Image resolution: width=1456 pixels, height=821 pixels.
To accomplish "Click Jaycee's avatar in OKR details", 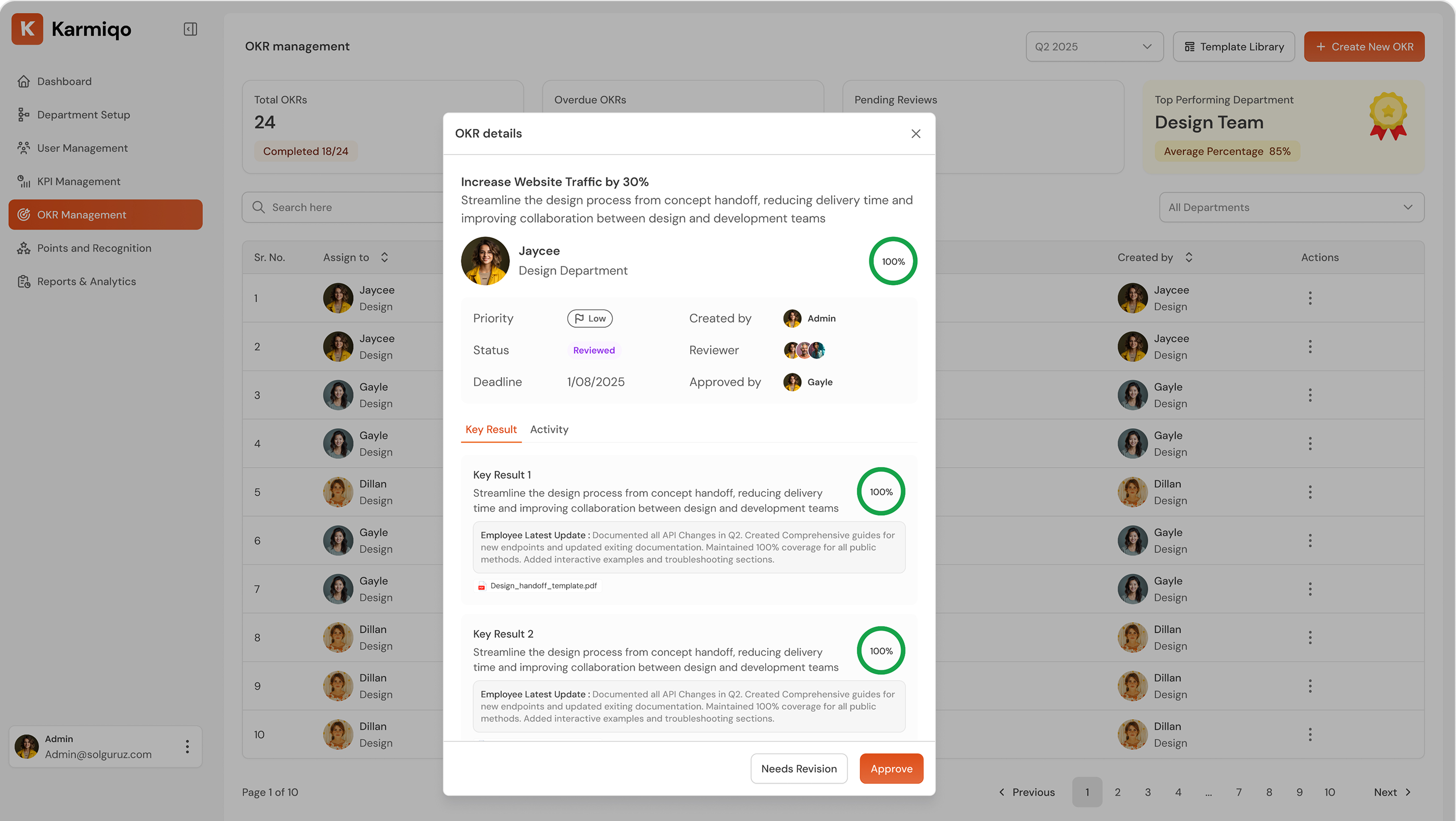I will click(485, 261).
